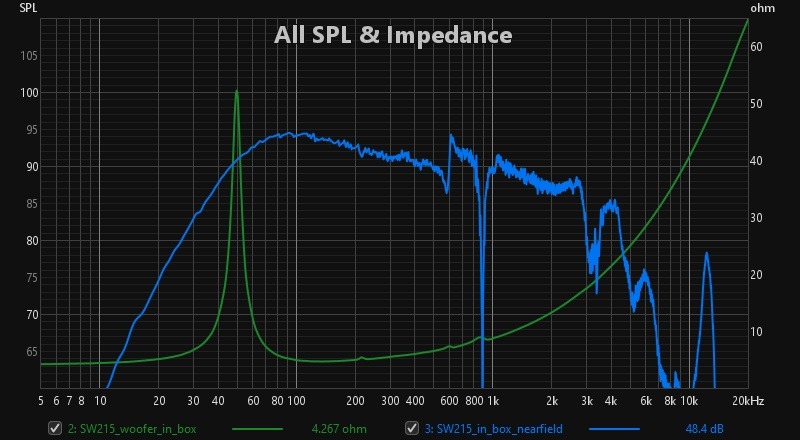Click the 48.4 dB readout value
Image resolution: width=800 pixels, height=440 pixels.
[x=704, y=429]
